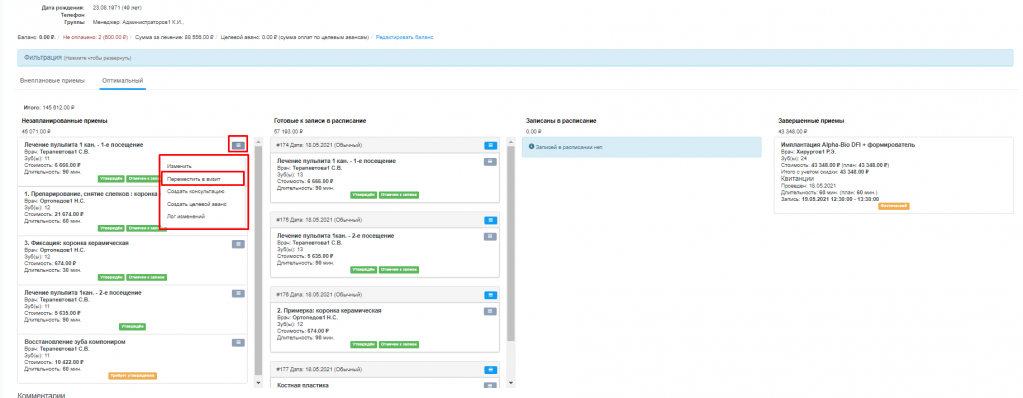Viewport: 1023px width, 398px height.
Task: Click blue menu button of visit #174
Action: click(490, 145)
